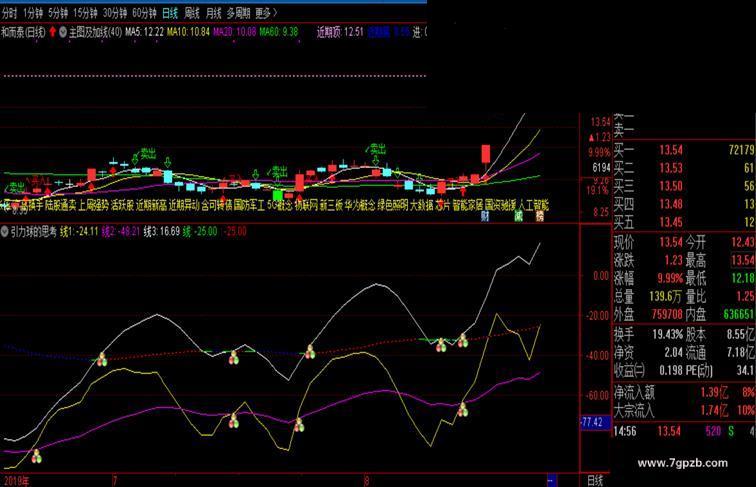Click the 芯片 concept tag
The width and height of the screenshot is (756, 487).
[x=443, y=206]
